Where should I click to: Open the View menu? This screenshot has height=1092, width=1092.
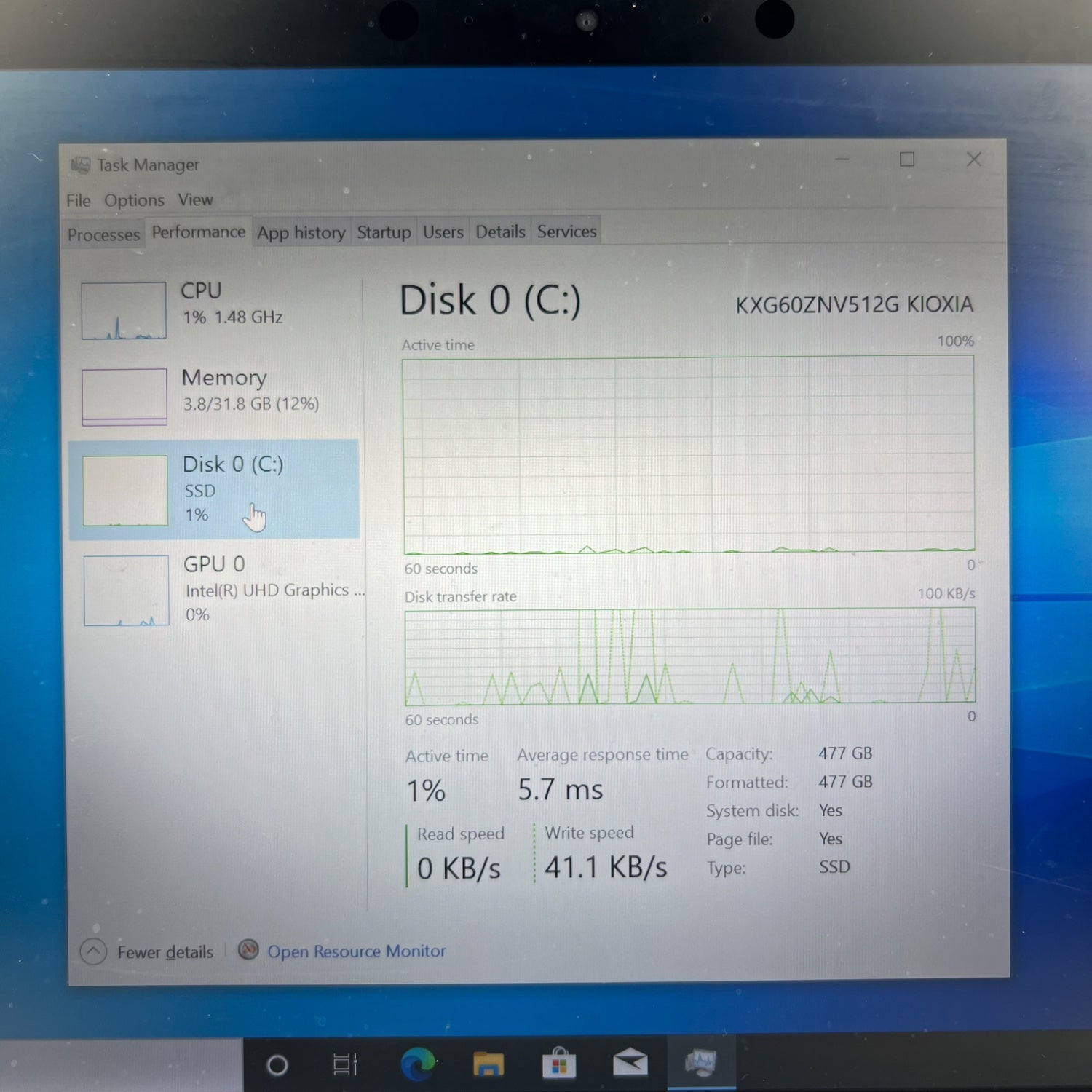[195, 199]
